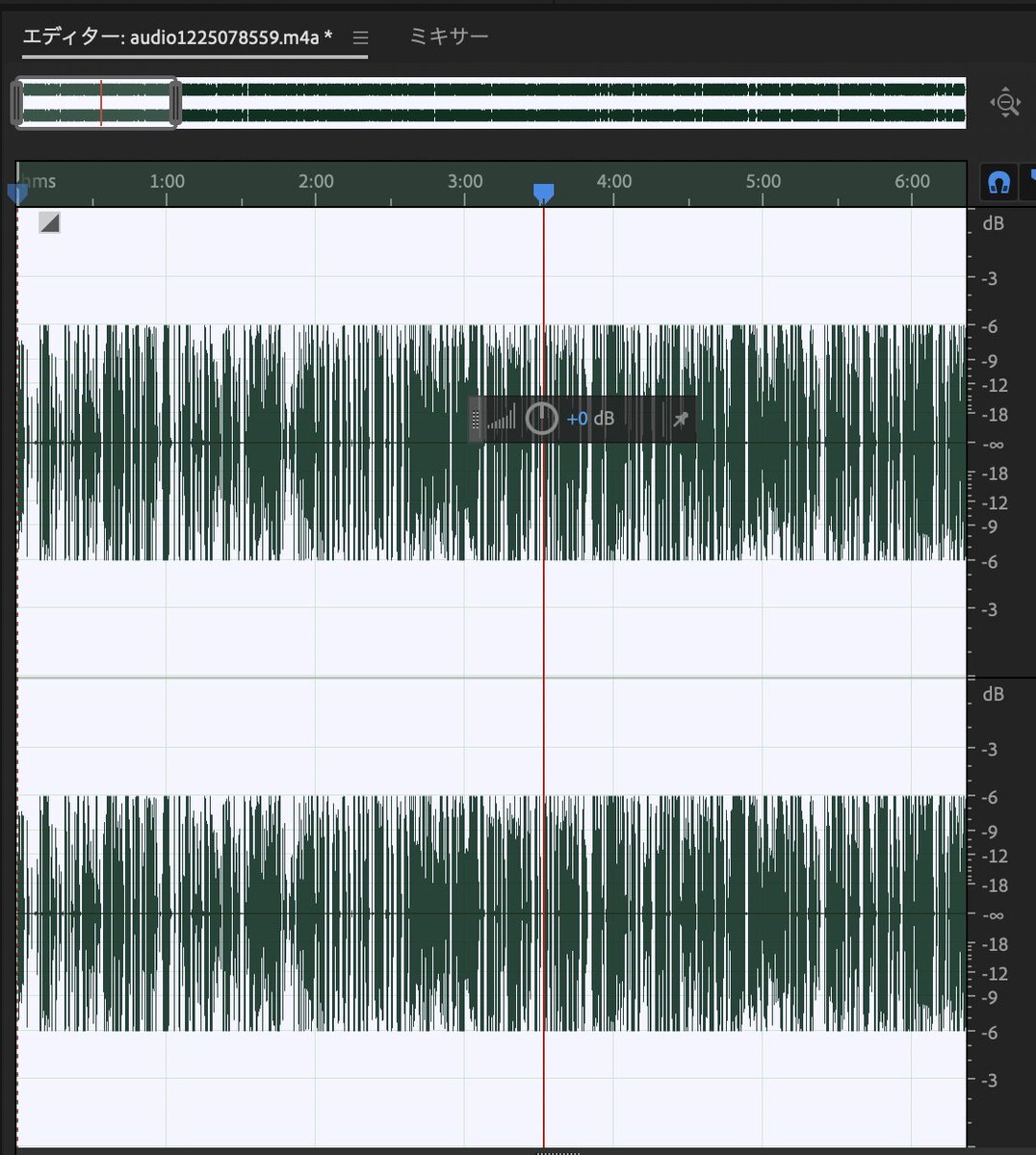Click the 4:00 mark on time ruler
This screenshot has height=1155, width=1036.
pos(614,181)
